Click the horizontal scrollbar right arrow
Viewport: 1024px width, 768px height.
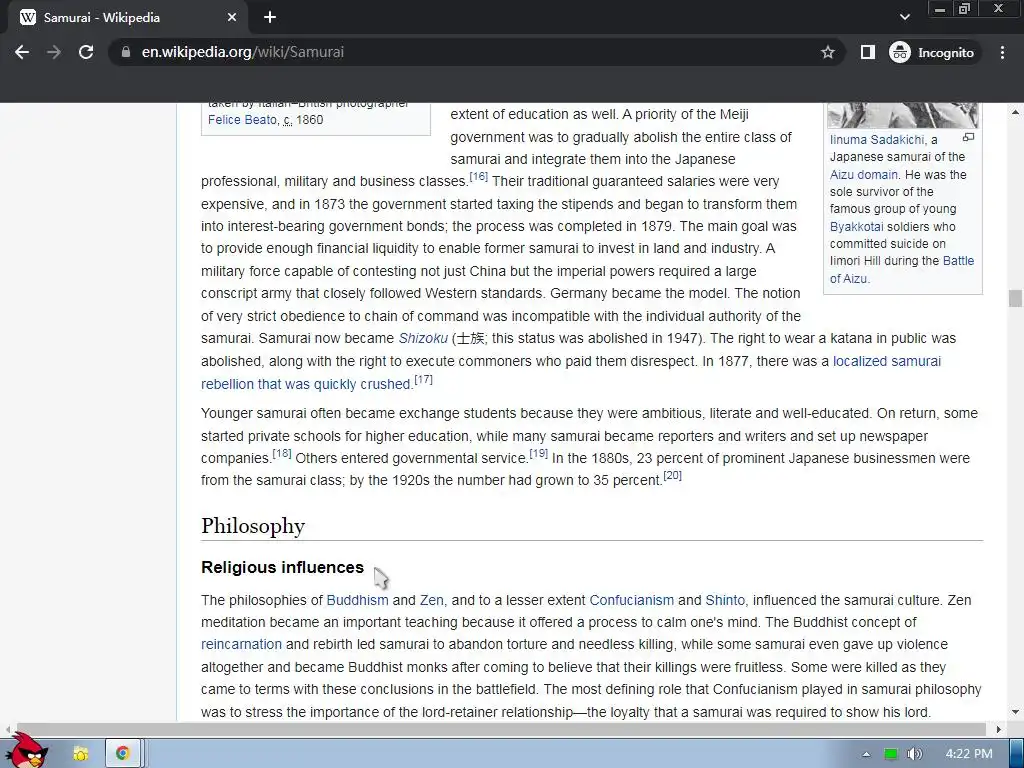coord(999,729)
